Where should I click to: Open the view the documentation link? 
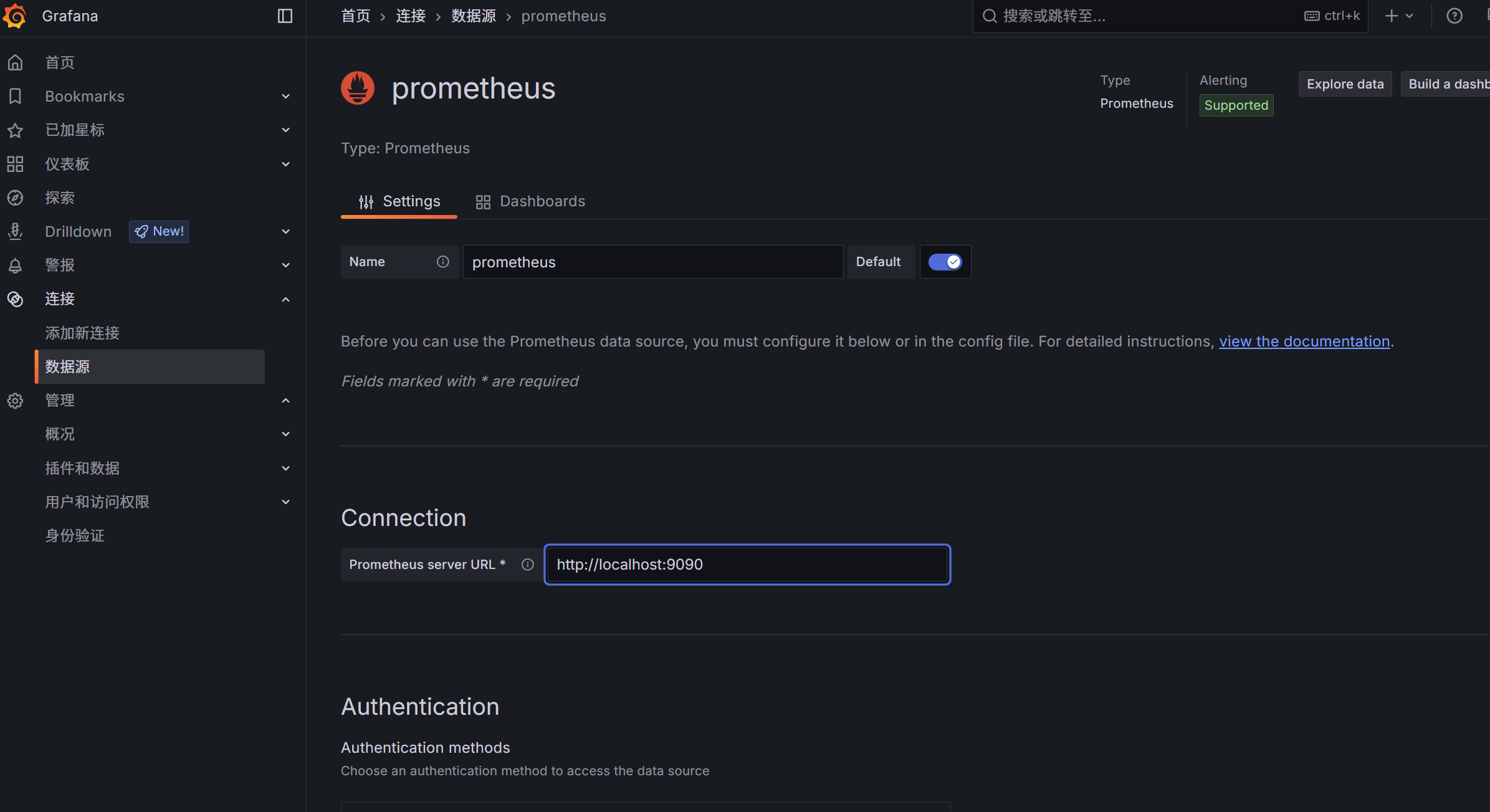point(1304,342)
